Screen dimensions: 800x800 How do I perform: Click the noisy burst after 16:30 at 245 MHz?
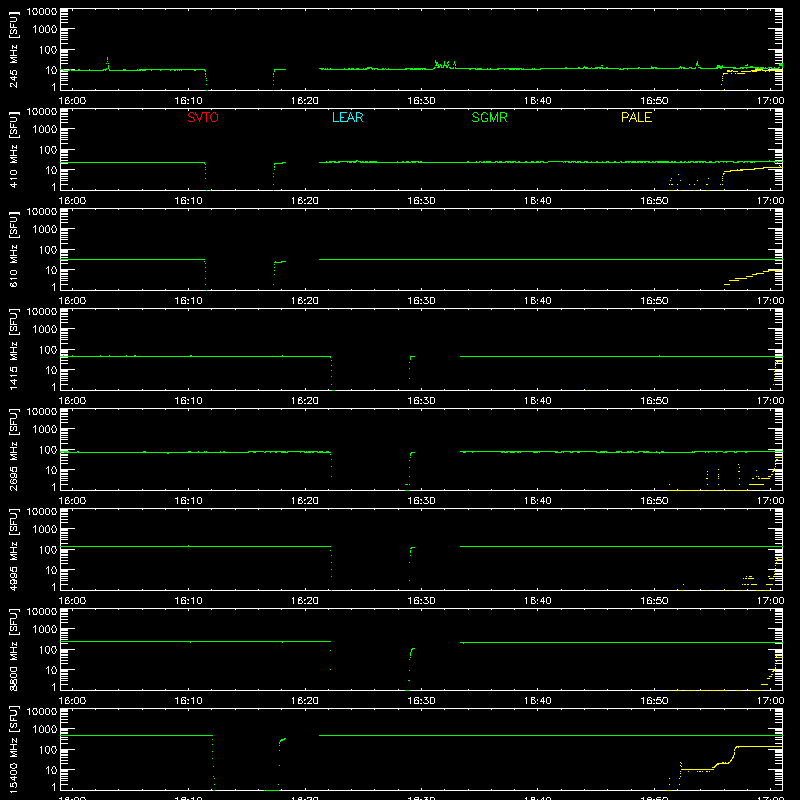pos(444,64)
